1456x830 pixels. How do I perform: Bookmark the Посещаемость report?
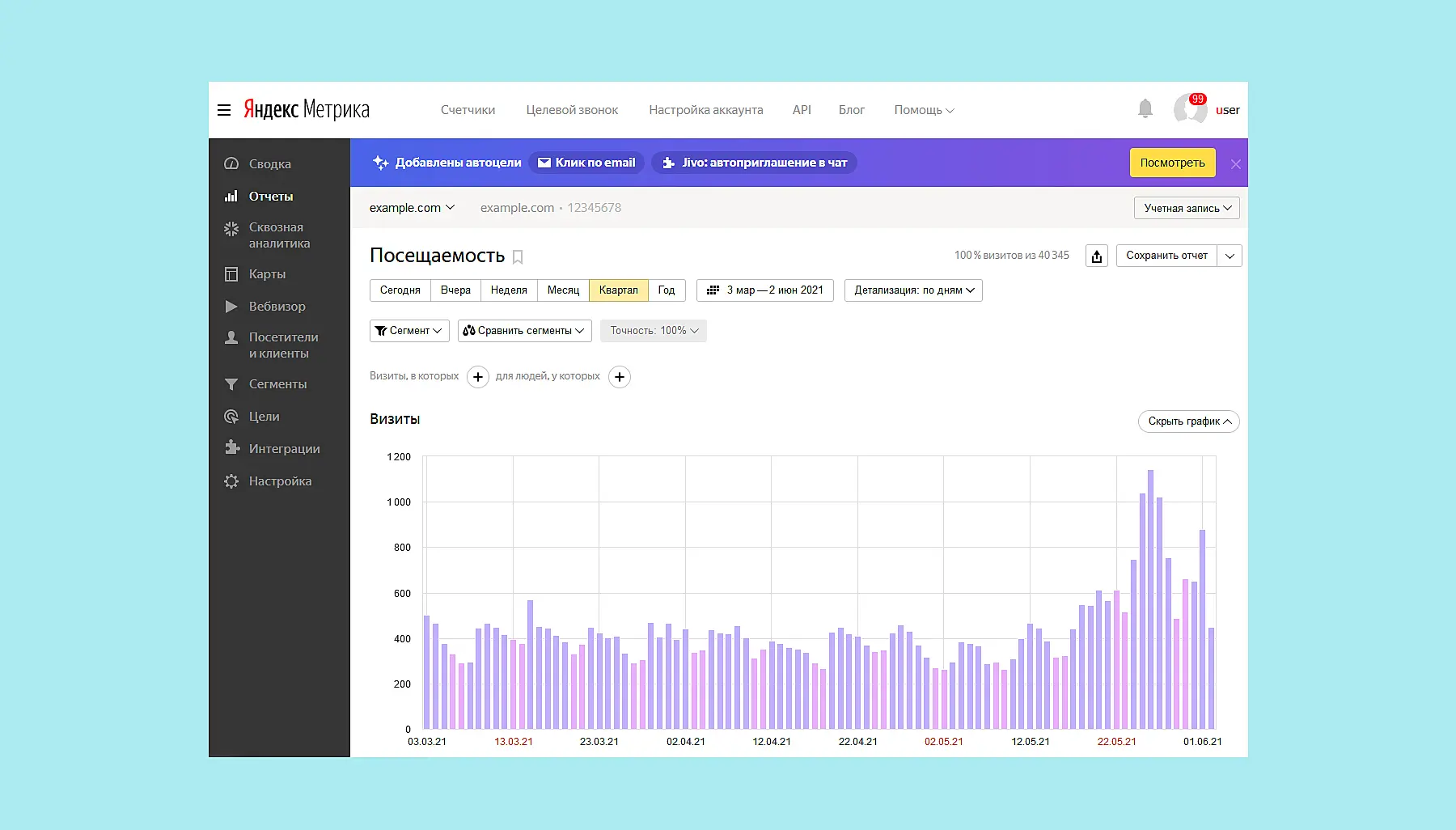point(518,257)
